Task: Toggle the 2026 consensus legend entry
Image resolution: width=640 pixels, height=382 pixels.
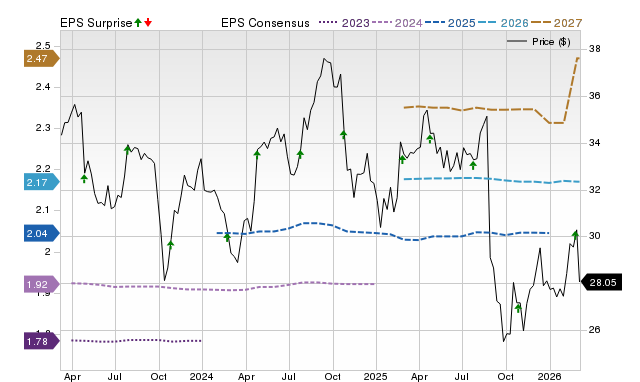Action: [x=503, y=23]
